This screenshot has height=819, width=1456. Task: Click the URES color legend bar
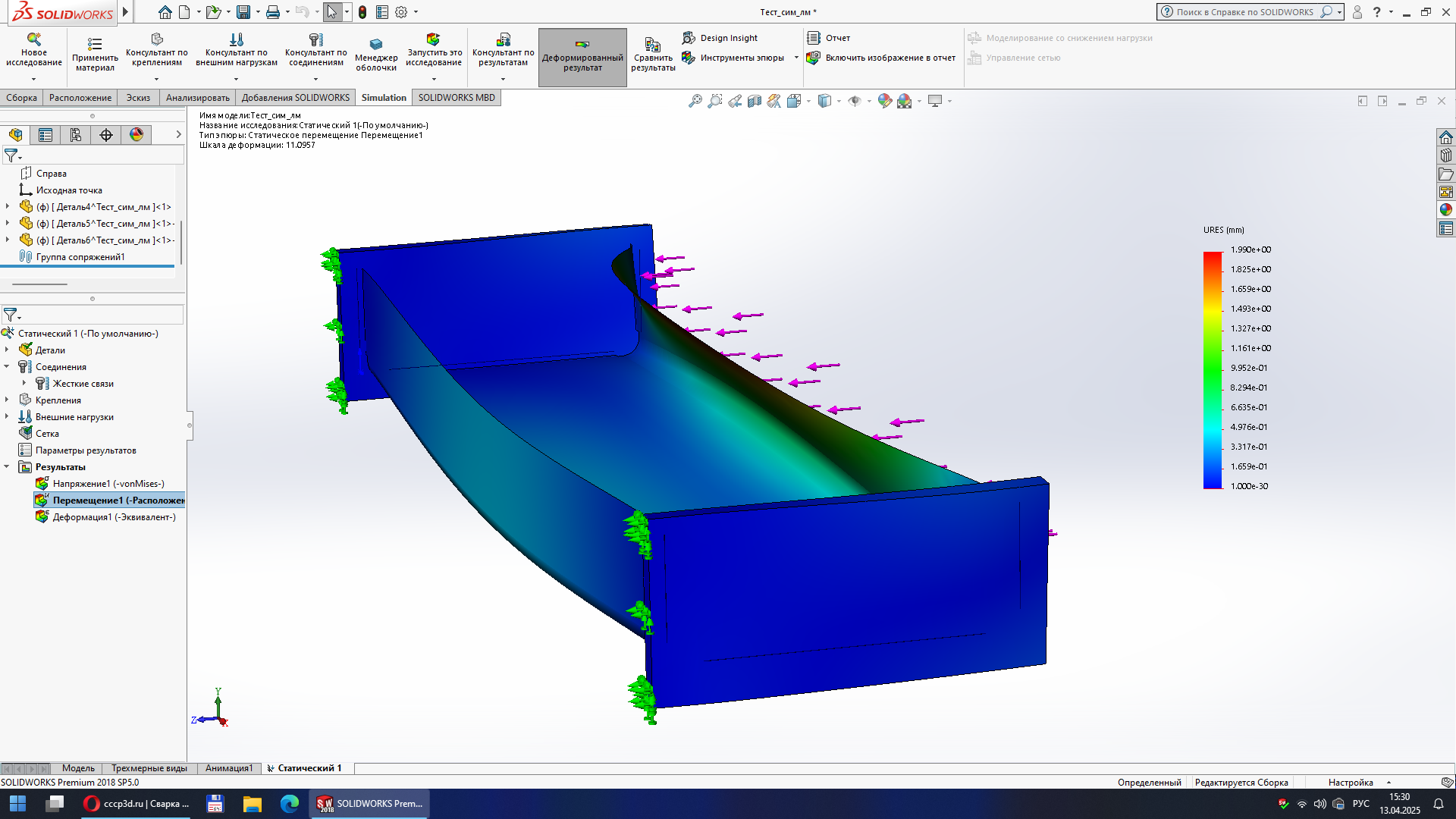coord(1213,370)
